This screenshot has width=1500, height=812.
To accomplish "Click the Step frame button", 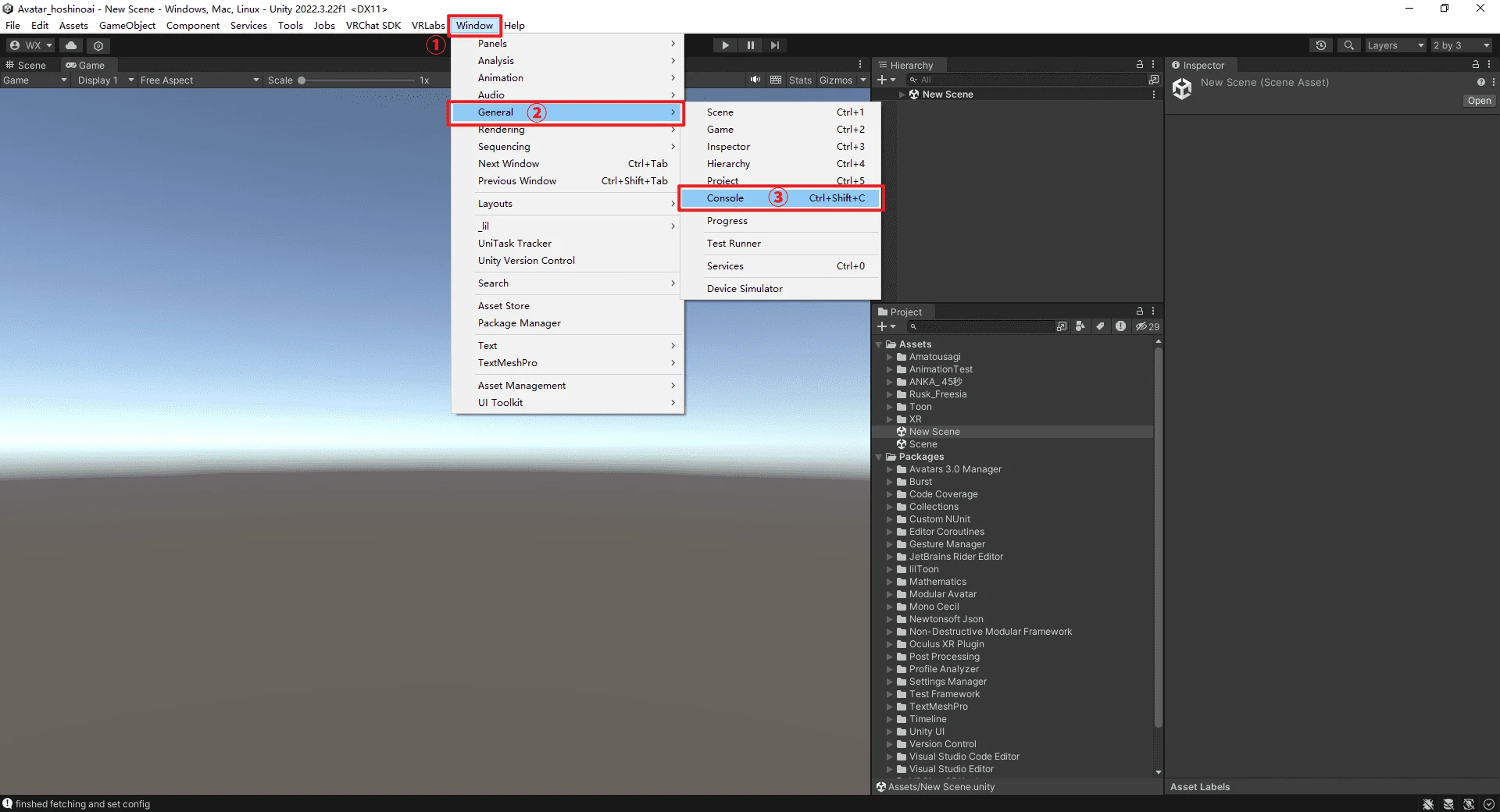I will pyautogui.click(x=774, y=45).
